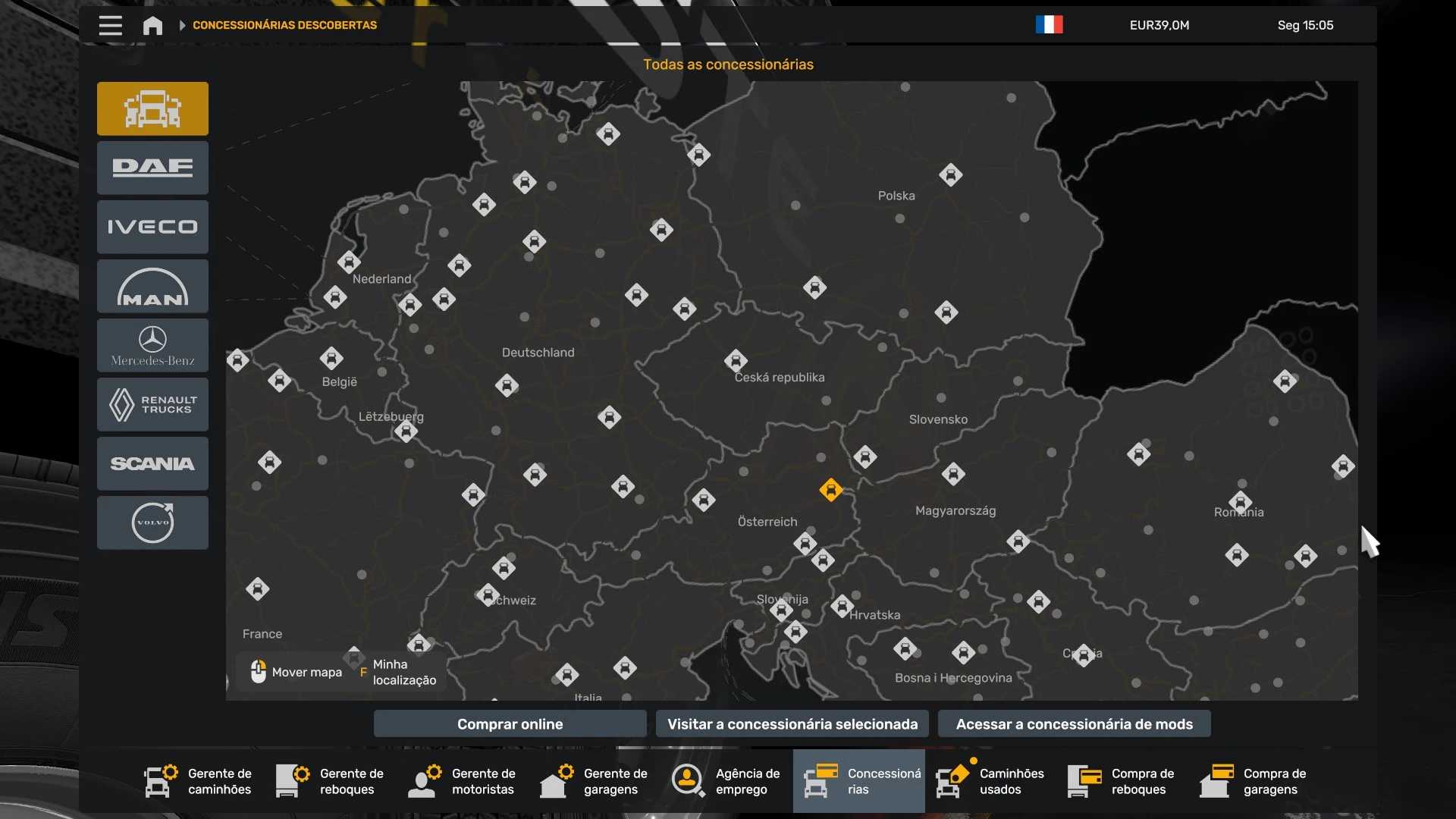Click the Concessionárias Descobertas breadcrumb

tap(284, 25)
